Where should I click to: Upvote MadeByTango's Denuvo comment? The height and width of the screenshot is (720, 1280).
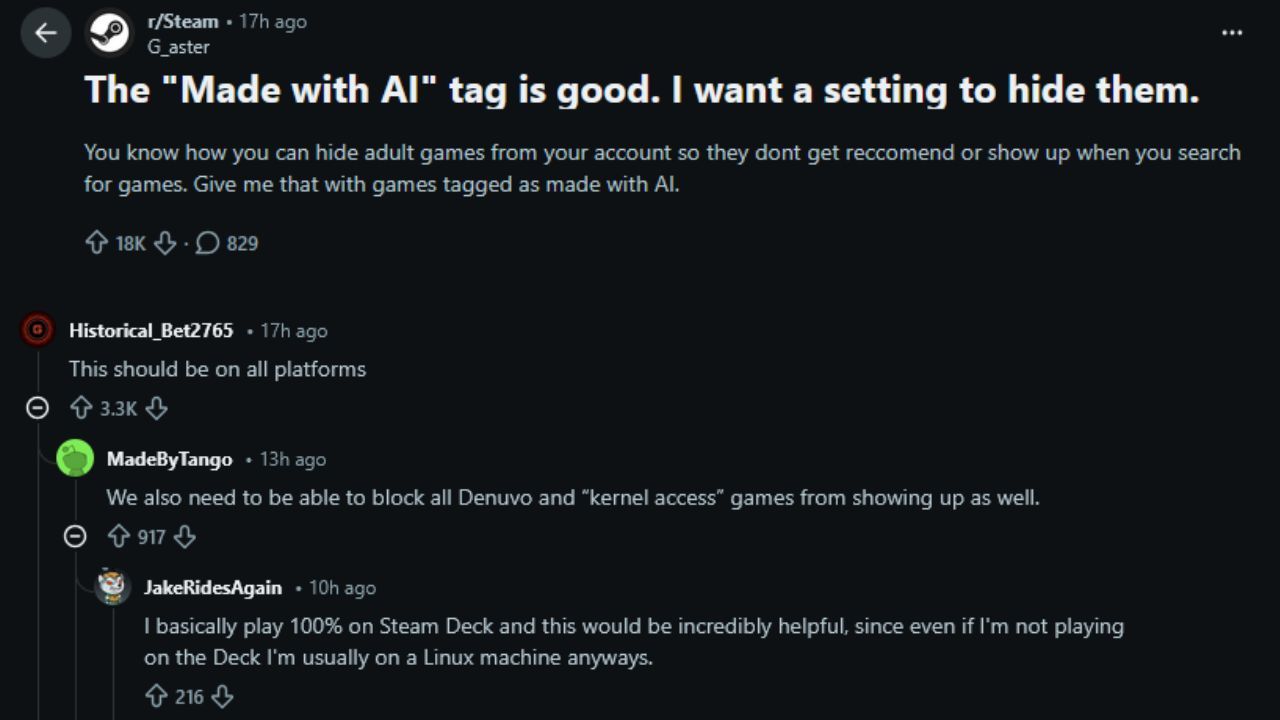[x=119, y=537]
